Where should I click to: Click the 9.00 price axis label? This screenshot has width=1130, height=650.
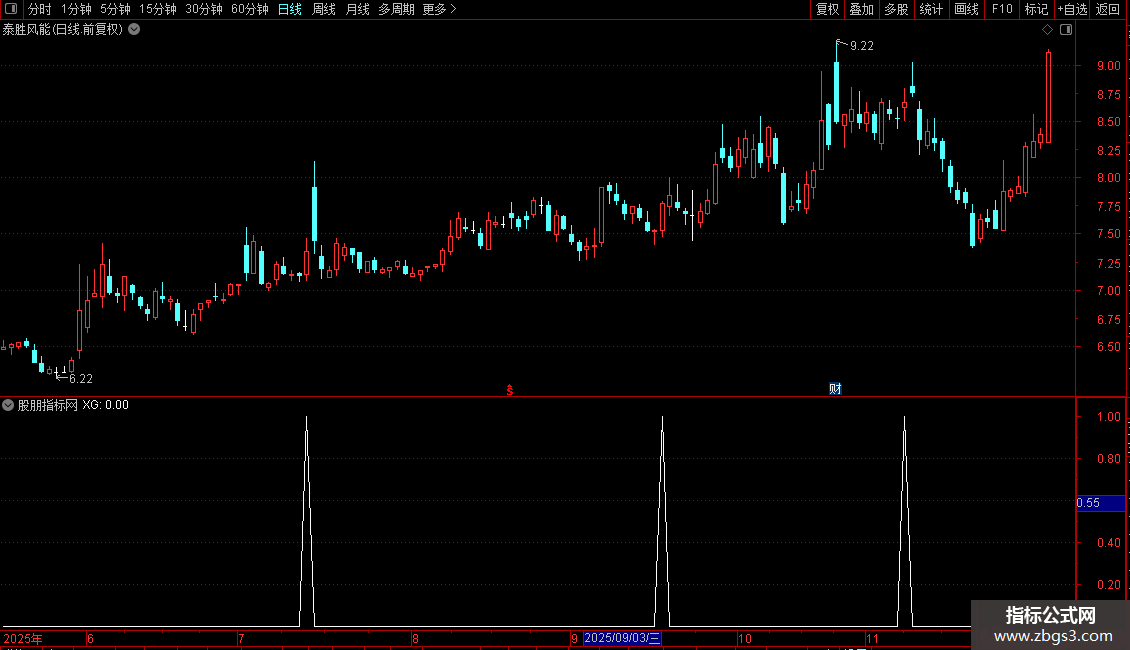coord(1108,66)
